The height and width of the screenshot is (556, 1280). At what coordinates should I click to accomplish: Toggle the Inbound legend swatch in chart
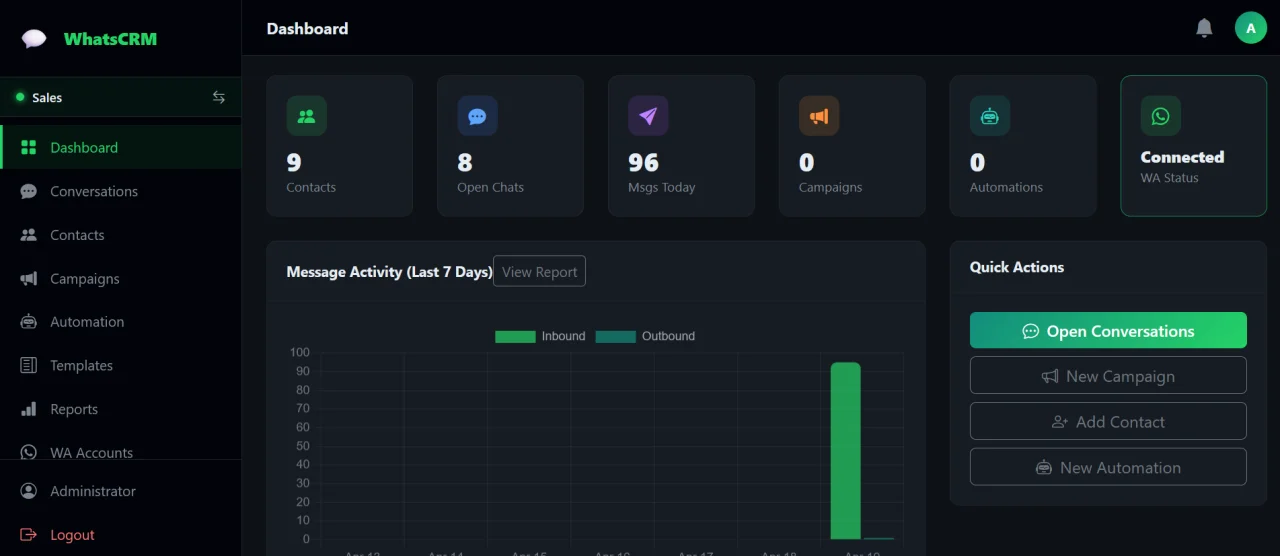click(515, 336)
